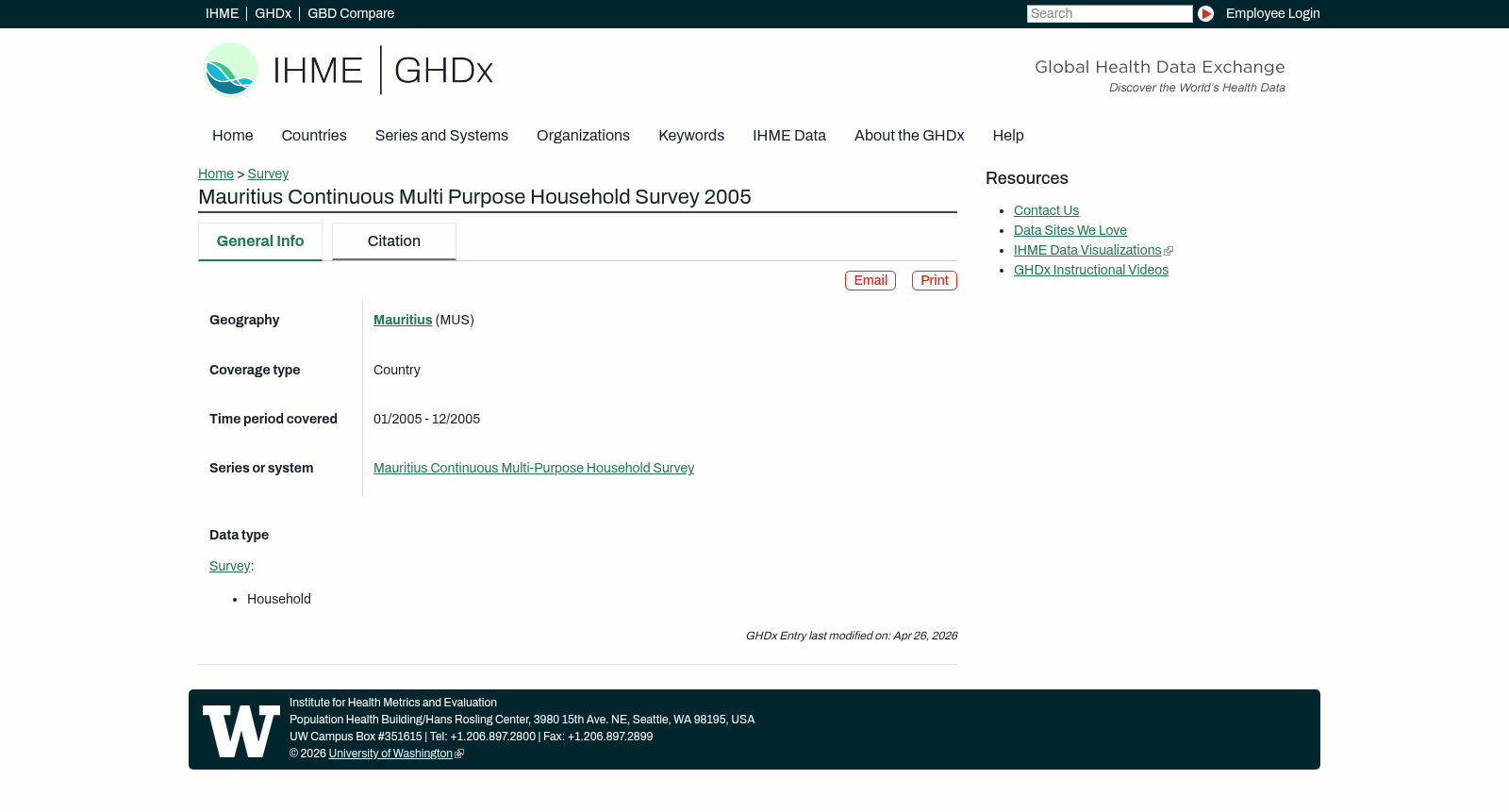Open the IHME Data Visualizations link
1509x812 pixels.
[x=1087, y=251]
